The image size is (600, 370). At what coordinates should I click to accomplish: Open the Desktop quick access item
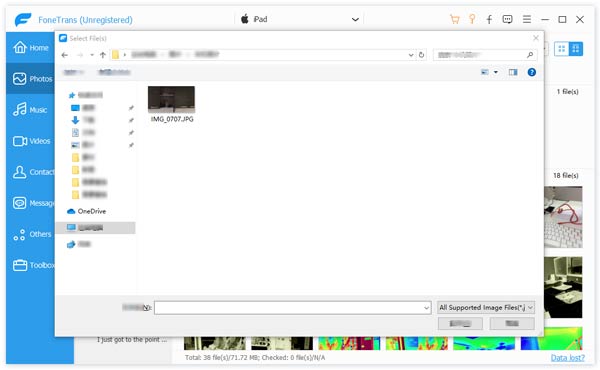click(83, 108)
